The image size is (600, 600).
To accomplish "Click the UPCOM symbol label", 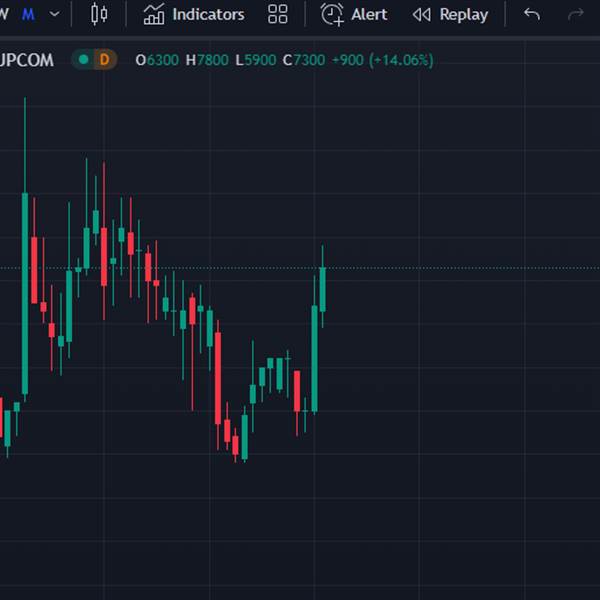I will [x=26, y=60].
